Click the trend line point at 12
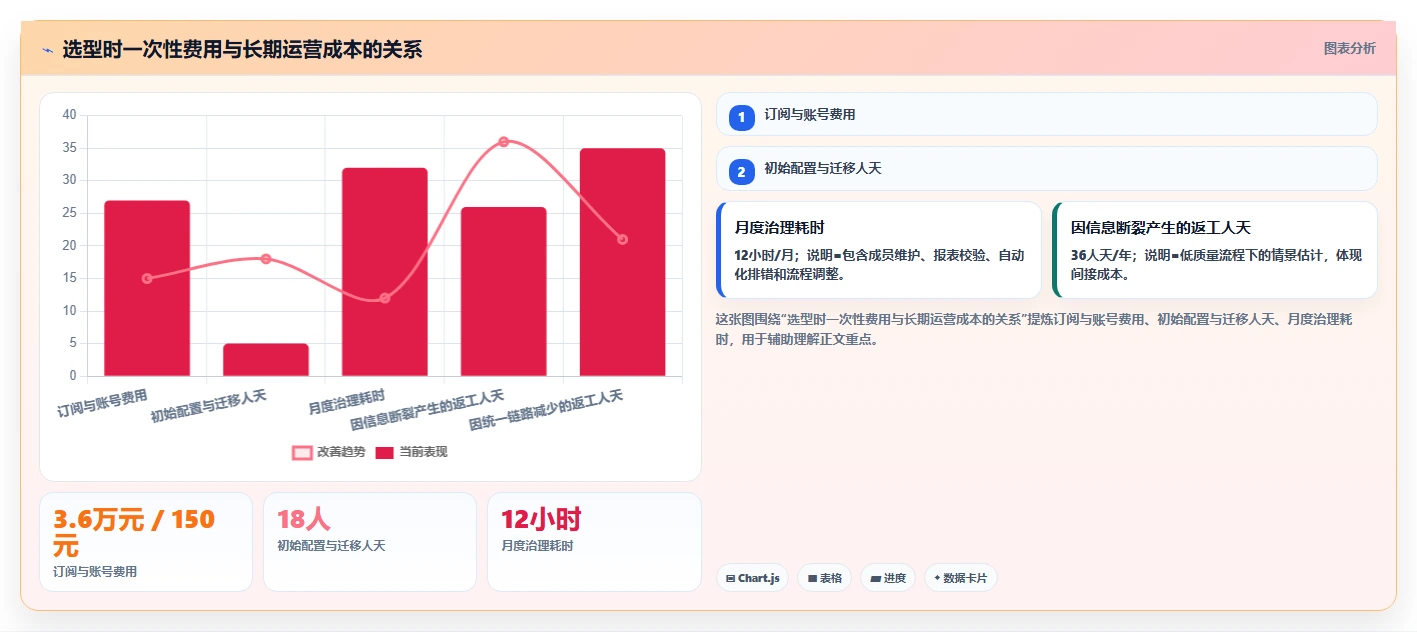The image size is (1417, 632). point(385,298)
